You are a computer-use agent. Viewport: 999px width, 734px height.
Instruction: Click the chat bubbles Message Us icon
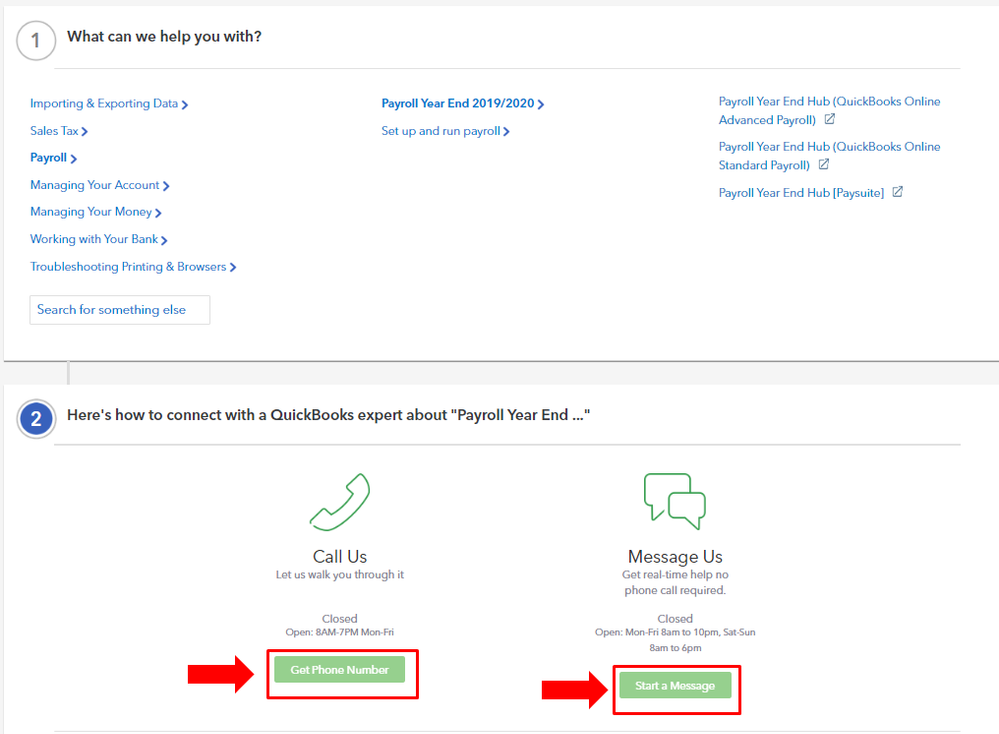(675, 501)
